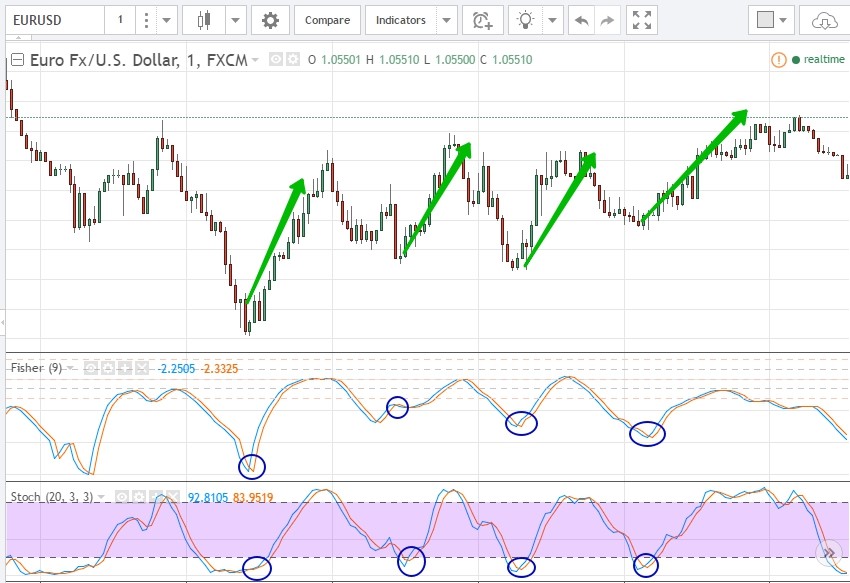Click the low price 1.05500
The width and height of the screenshot is (850, 583).
[x=455, y=60]
